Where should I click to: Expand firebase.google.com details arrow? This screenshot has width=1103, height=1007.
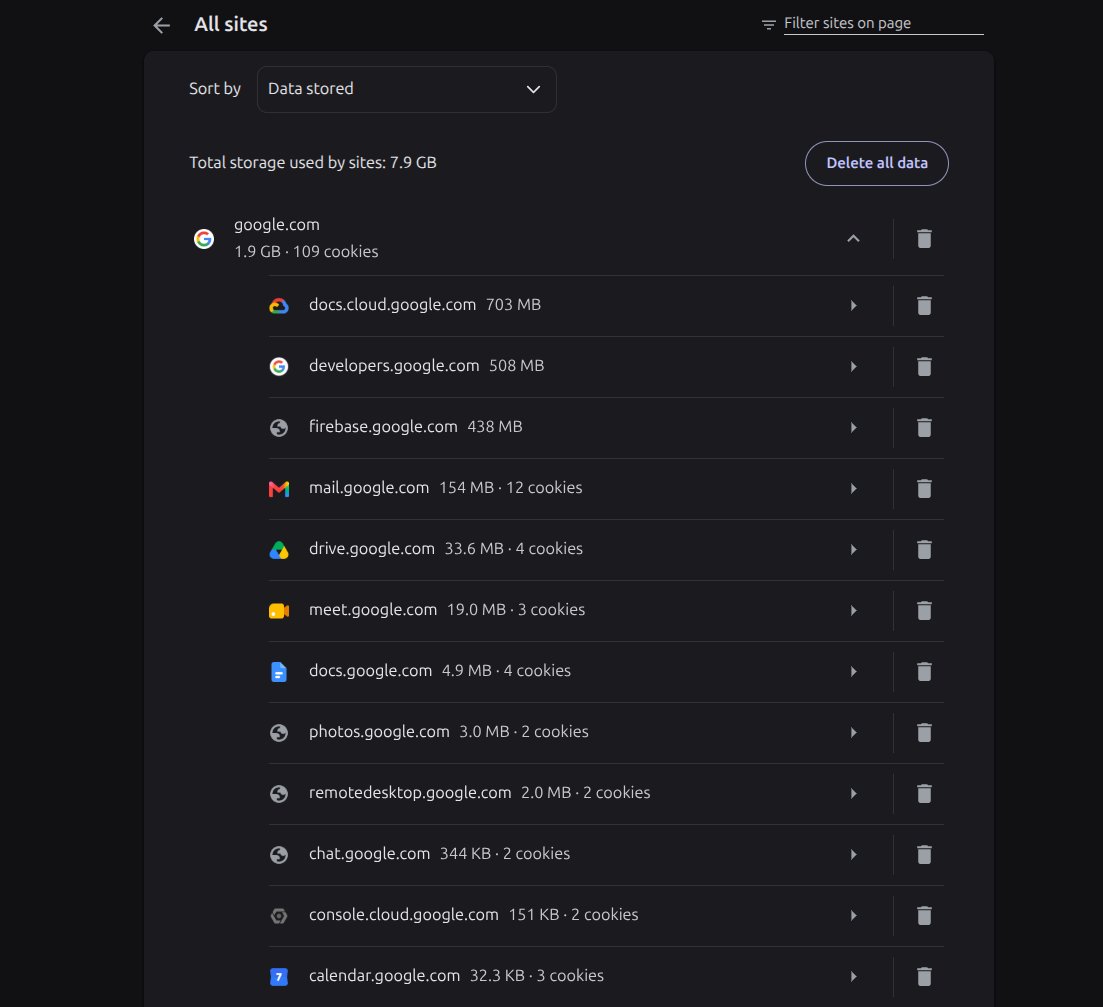(x=853, y=428)
